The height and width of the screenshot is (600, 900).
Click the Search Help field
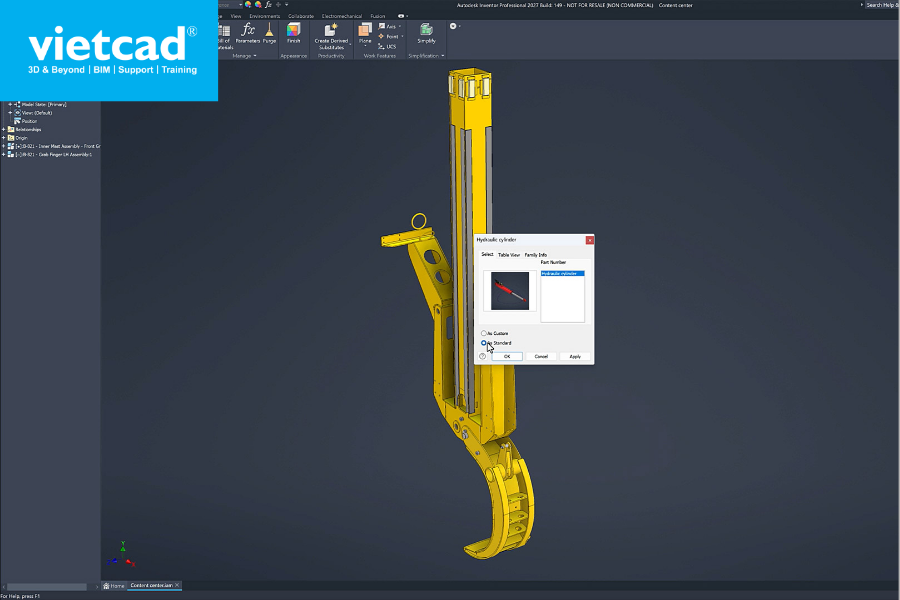(x=882, y=5)
